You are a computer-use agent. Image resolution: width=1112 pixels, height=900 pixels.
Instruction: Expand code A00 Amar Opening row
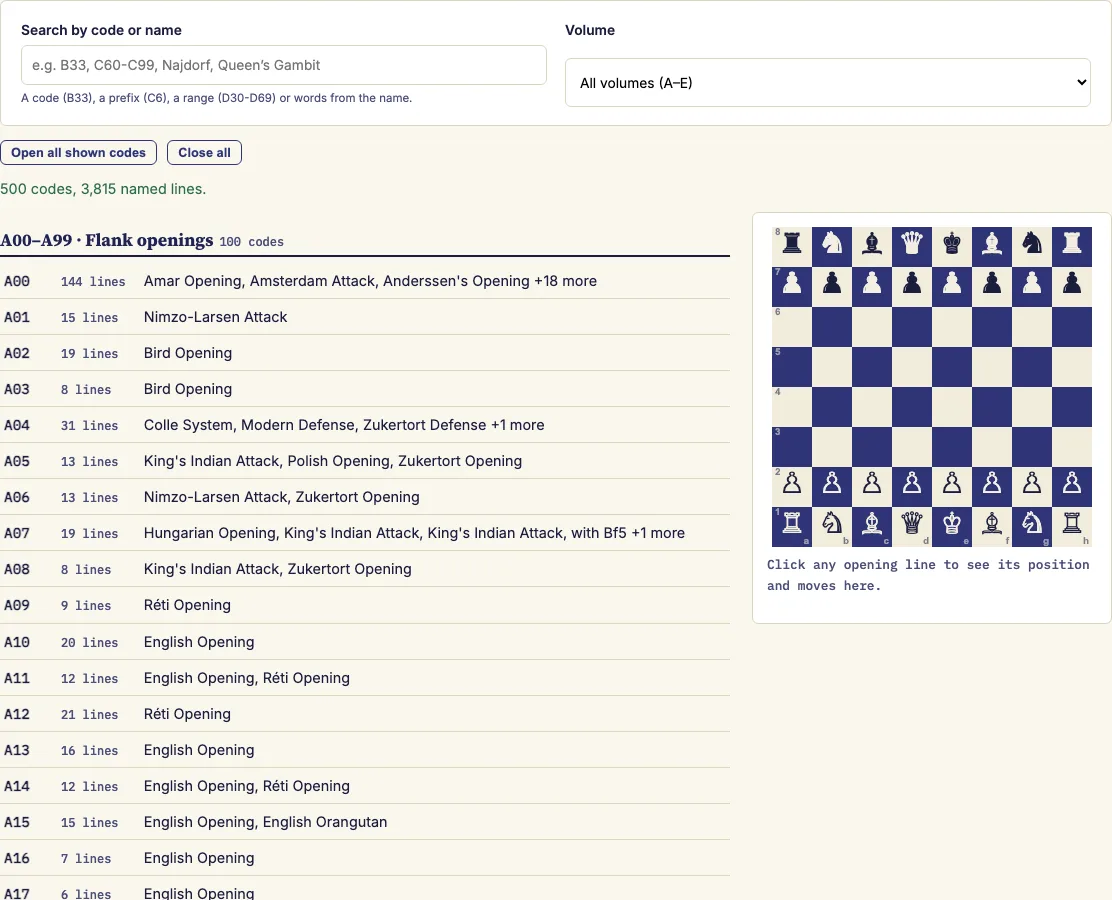tap(365, 281)
